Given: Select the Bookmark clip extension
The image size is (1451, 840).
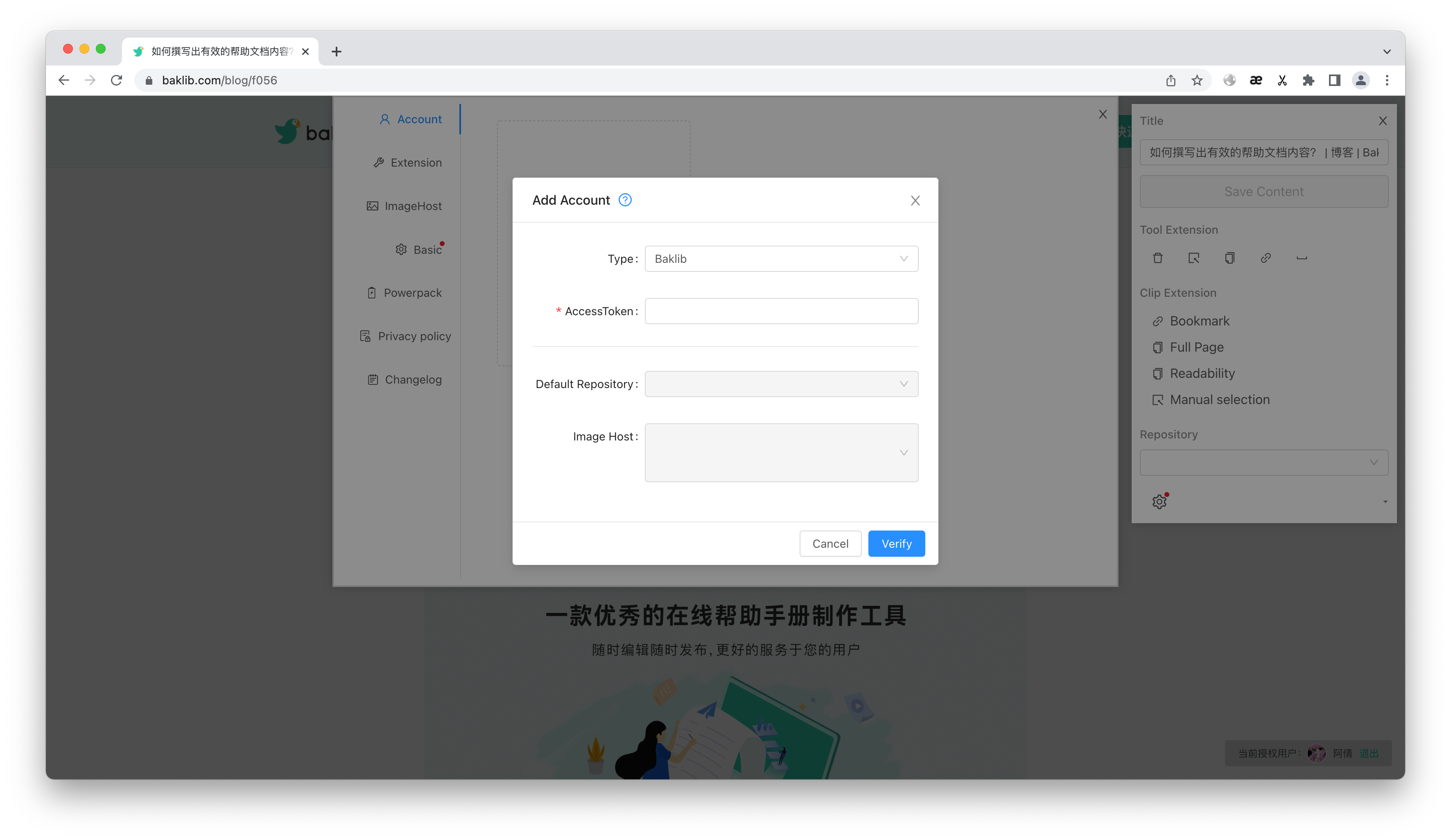Looking at the screenshot, I should pyautogui.click(x=1191, y=321).
